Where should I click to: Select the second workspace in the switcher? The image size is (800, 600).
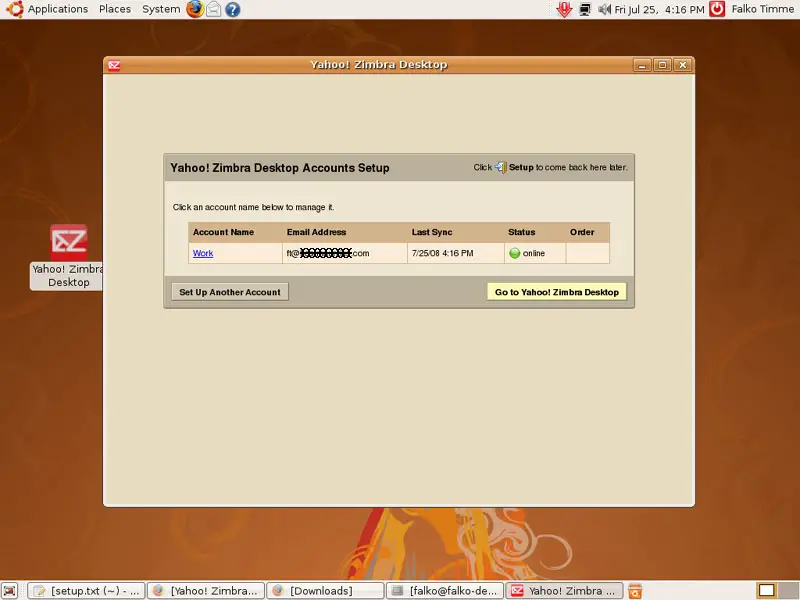[x=787, y=591]
